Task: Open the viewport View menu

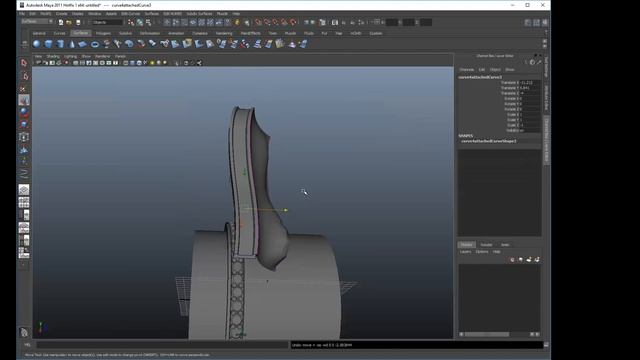Action: point(38,56)
